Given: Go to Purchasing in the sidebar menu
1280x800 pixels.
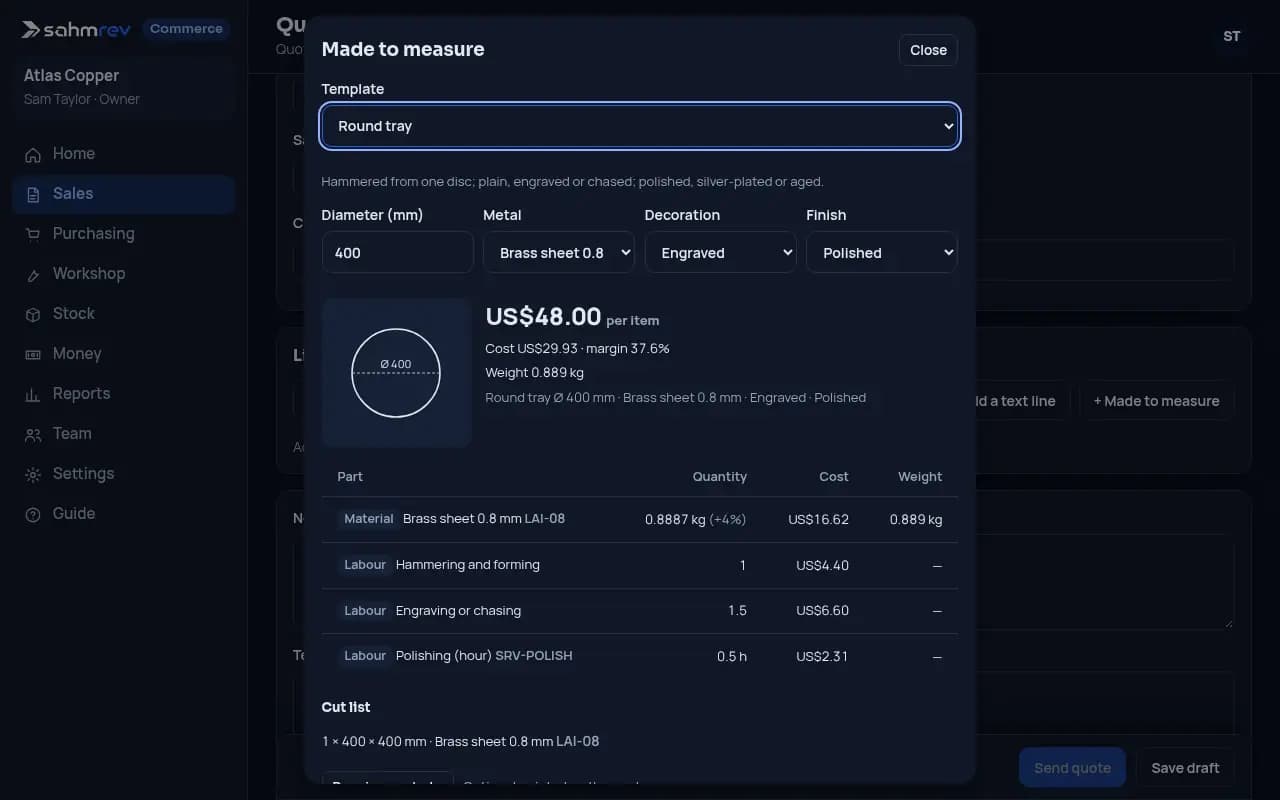Looking at the screenshot, I should [x=124, y=234].
